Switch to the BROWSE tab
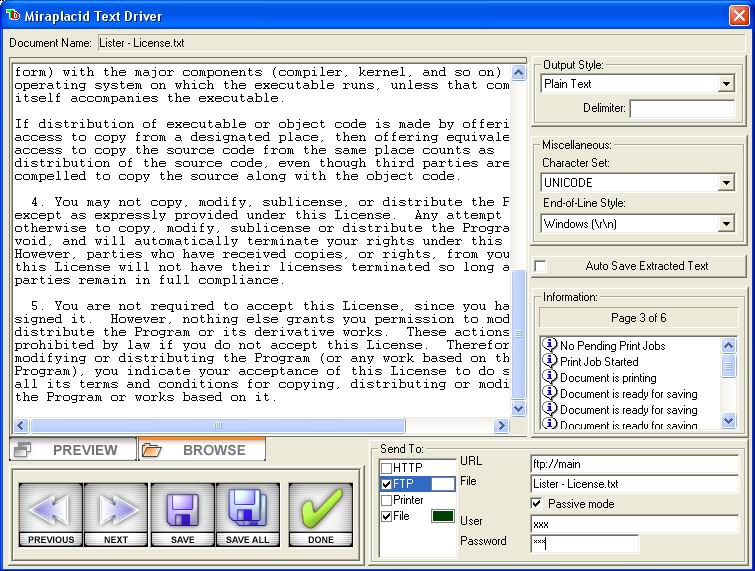755x571 pixels. (x=202, y=450)
